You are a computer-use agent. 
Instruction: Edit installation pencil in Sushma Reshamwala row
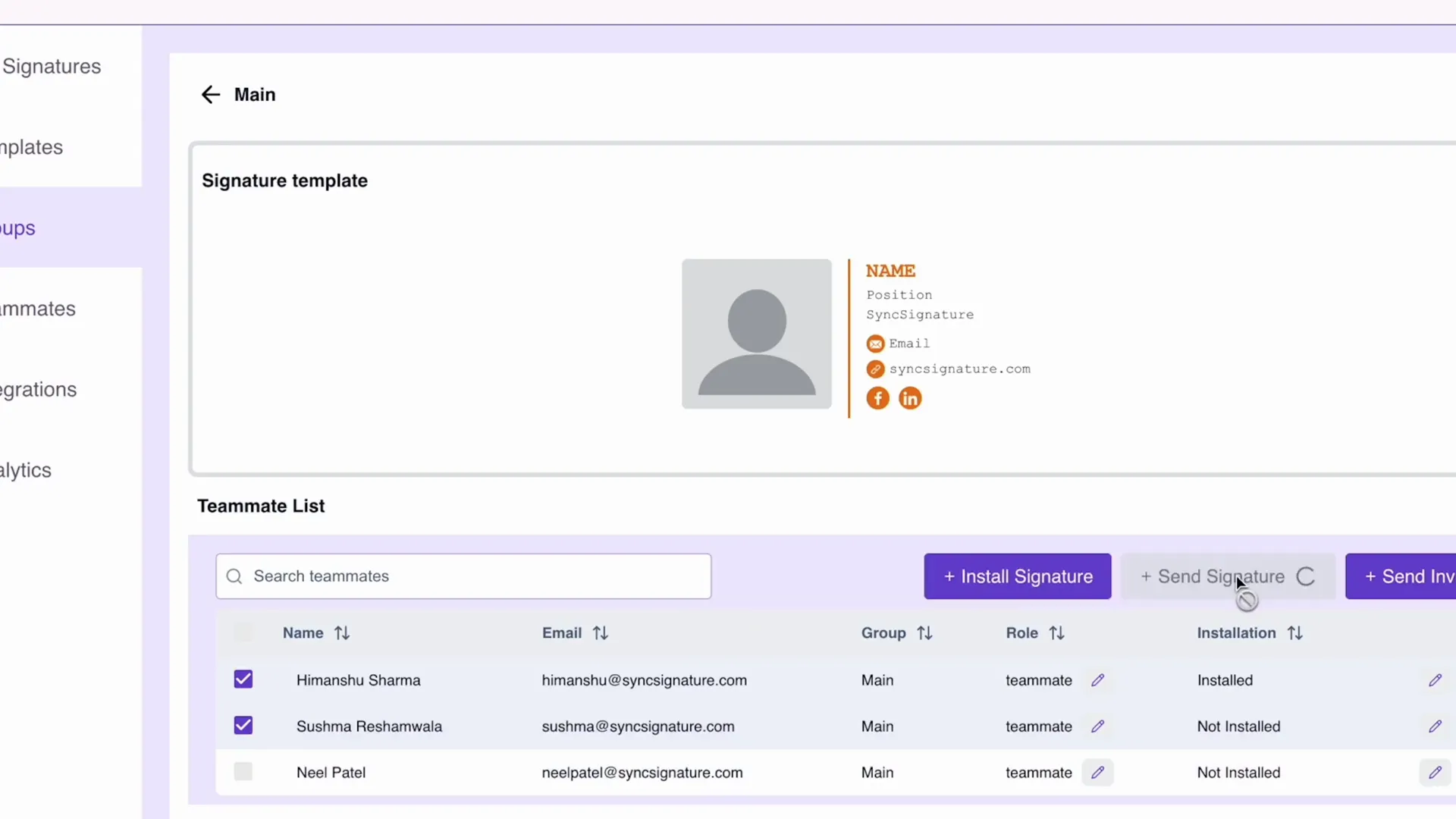tap(1435, 726)
